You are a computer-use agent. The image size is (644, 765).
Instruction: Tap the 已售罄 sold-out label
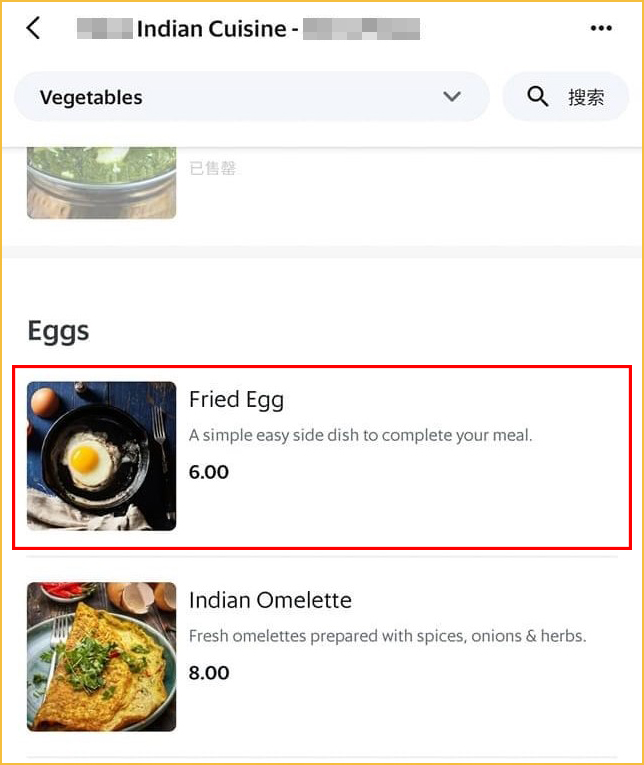[213, 168]
